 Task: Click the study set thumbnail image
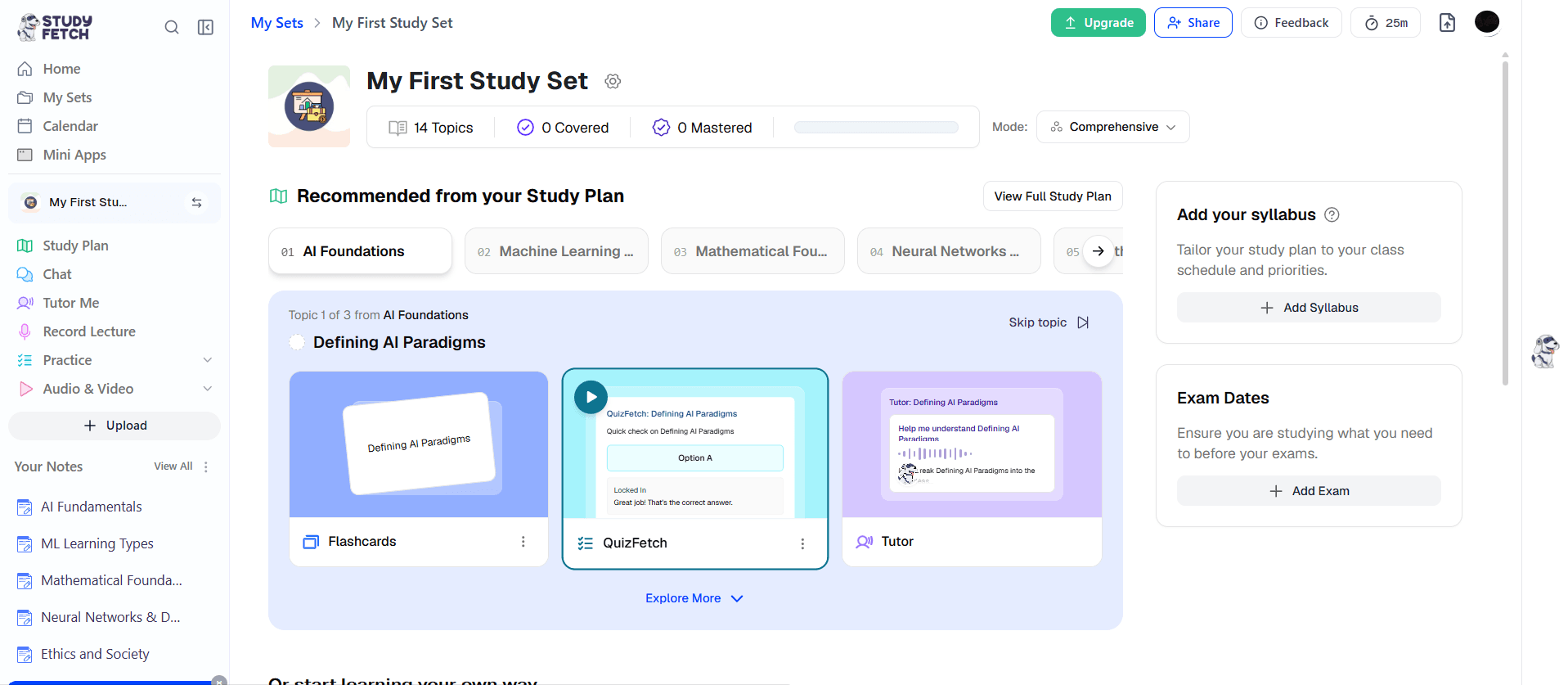(309, 106)
